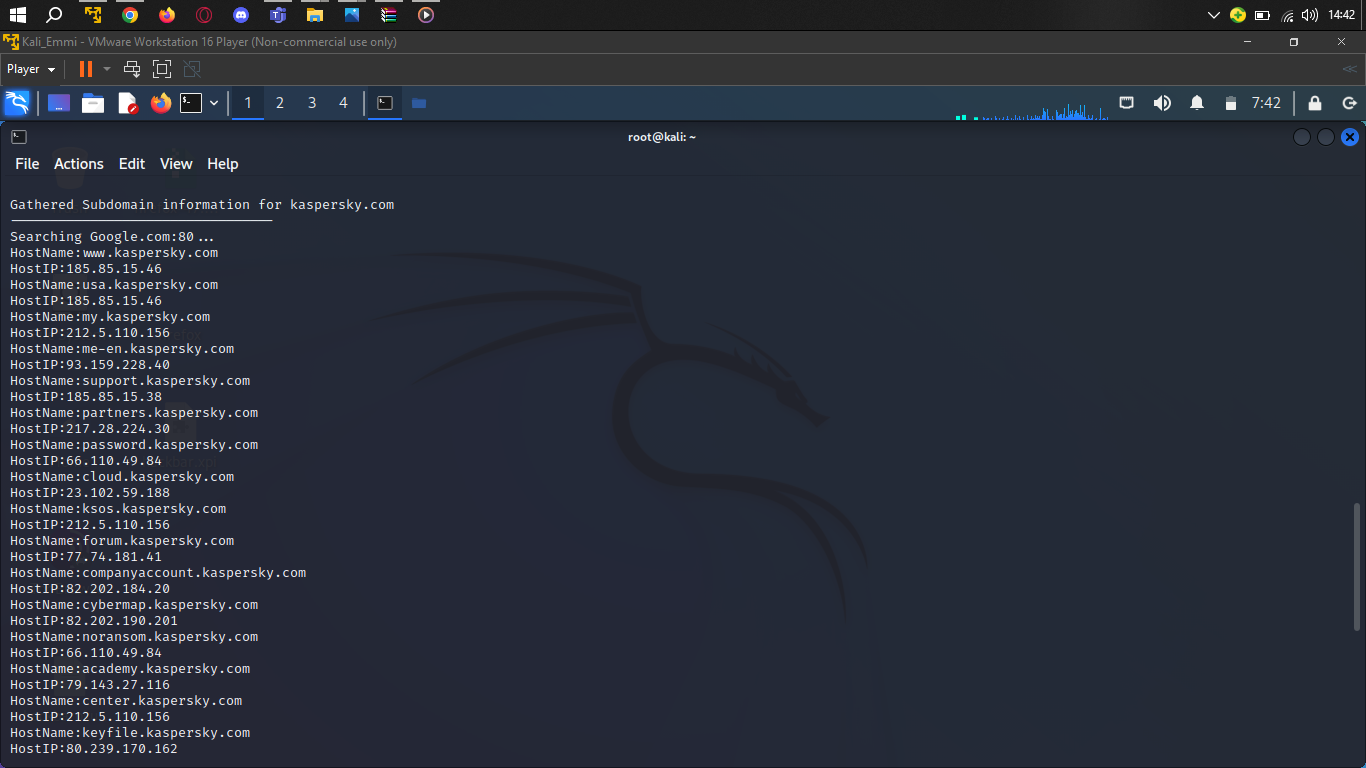Open Microsoft Teams from Windows taskbar
The width and height of the screenshot is (1366, 768).
[x=278, y=15]
